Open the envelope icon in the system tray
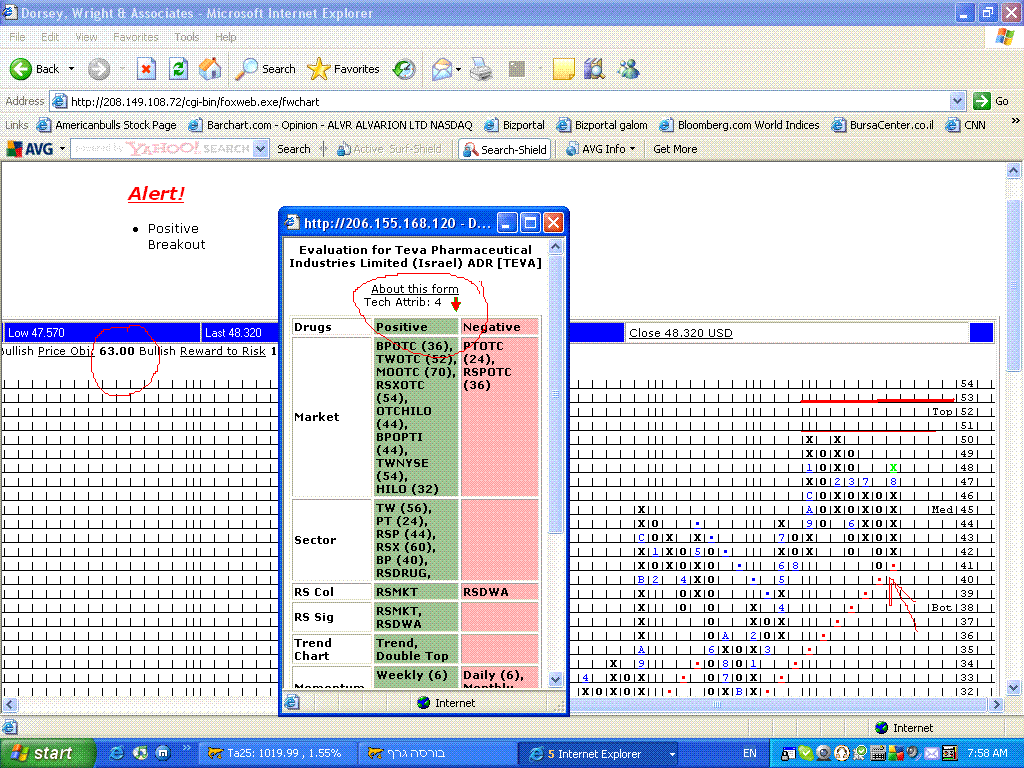 pos(932,753)
